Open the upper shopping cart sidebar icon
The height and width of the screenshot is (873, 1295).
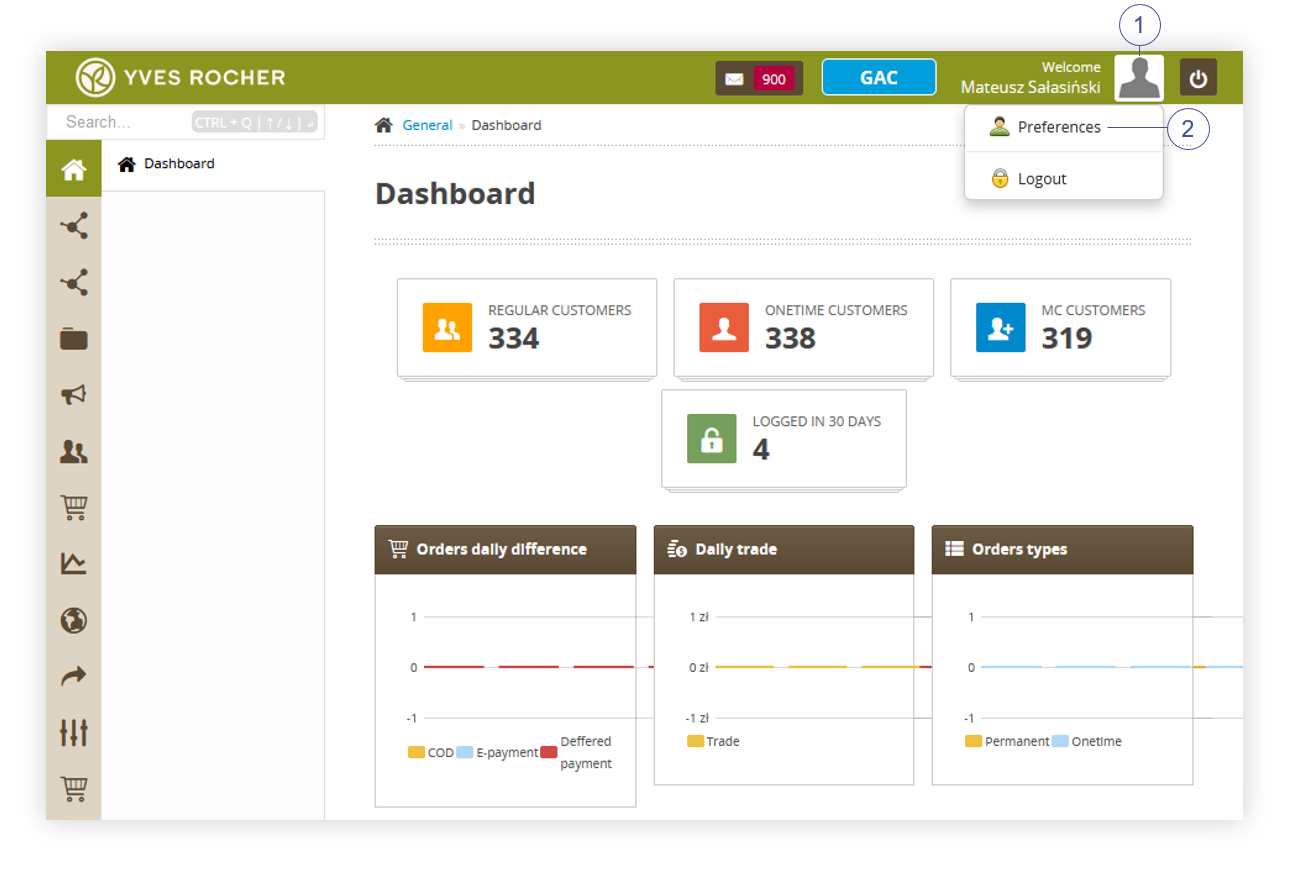tap(74, 508)
